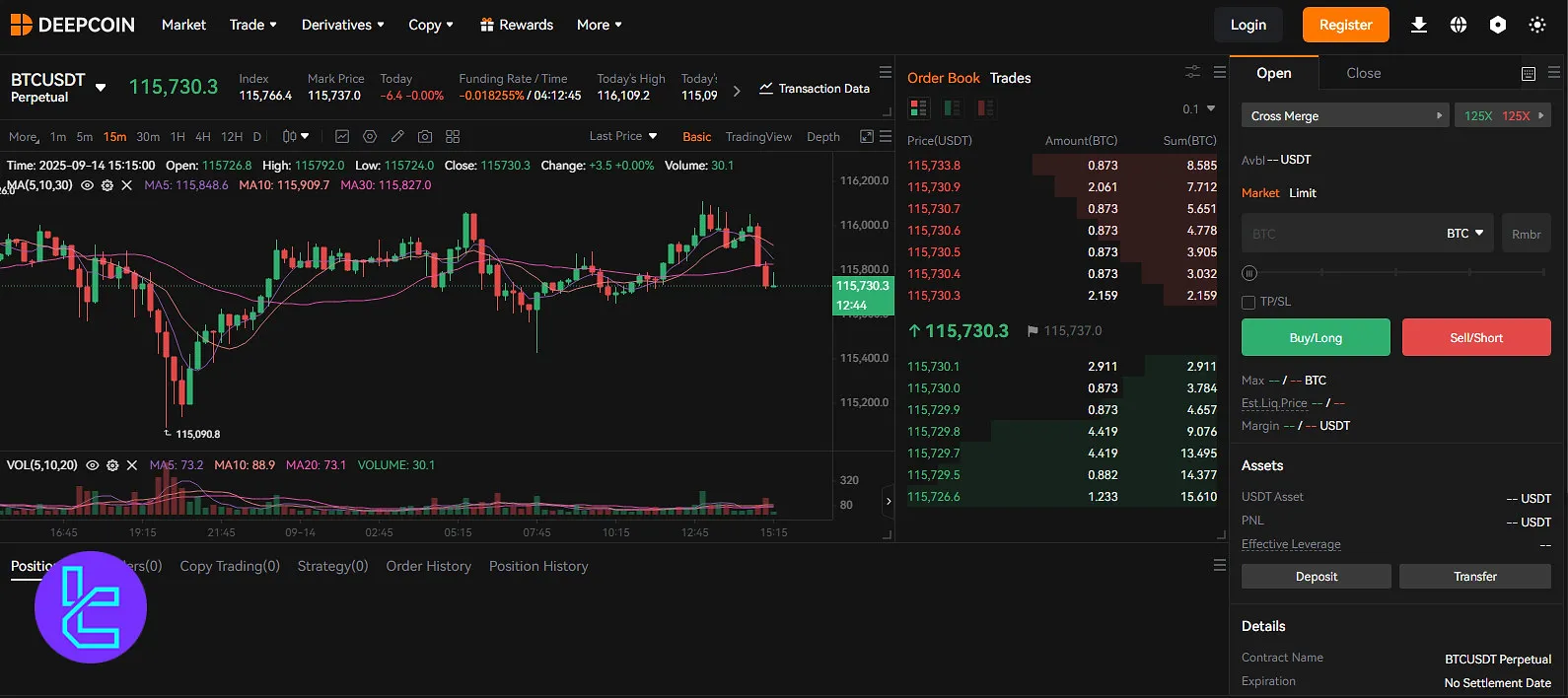Expand the BTCUSDT pair selector arrow
The width and height of the screenshot is (1568, 698).
click(x=101, y=88)
